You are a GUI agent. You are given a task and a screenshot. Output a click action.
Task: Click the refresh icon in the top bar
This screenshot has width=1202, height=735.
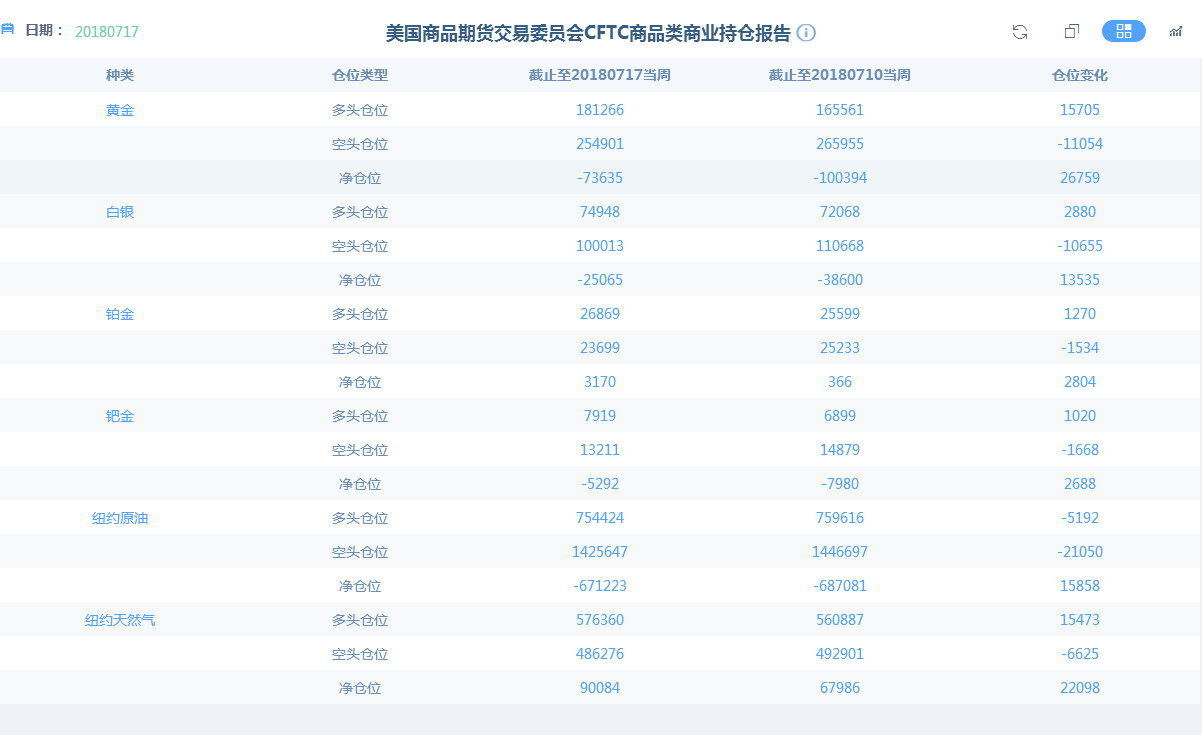click(x=1020, y=32)
